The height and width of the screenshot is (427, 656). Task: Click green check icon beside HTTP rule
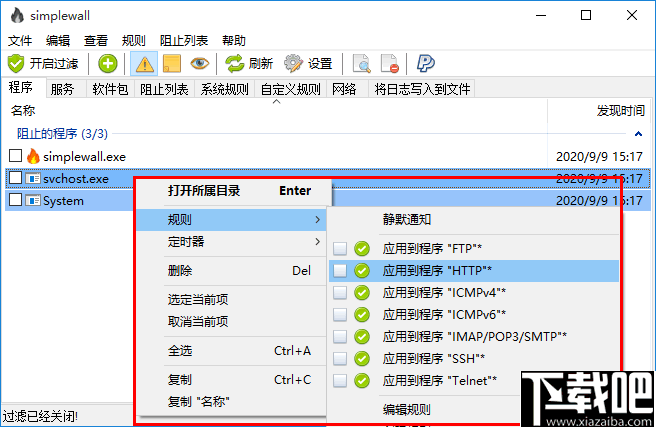pyautogui.click(x=362, y=271)
